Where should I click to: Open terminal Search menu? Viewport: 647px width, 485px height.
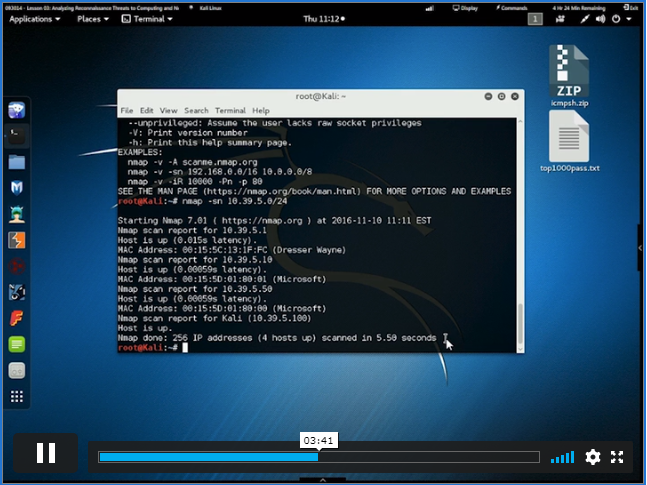[x=196, y=111]
